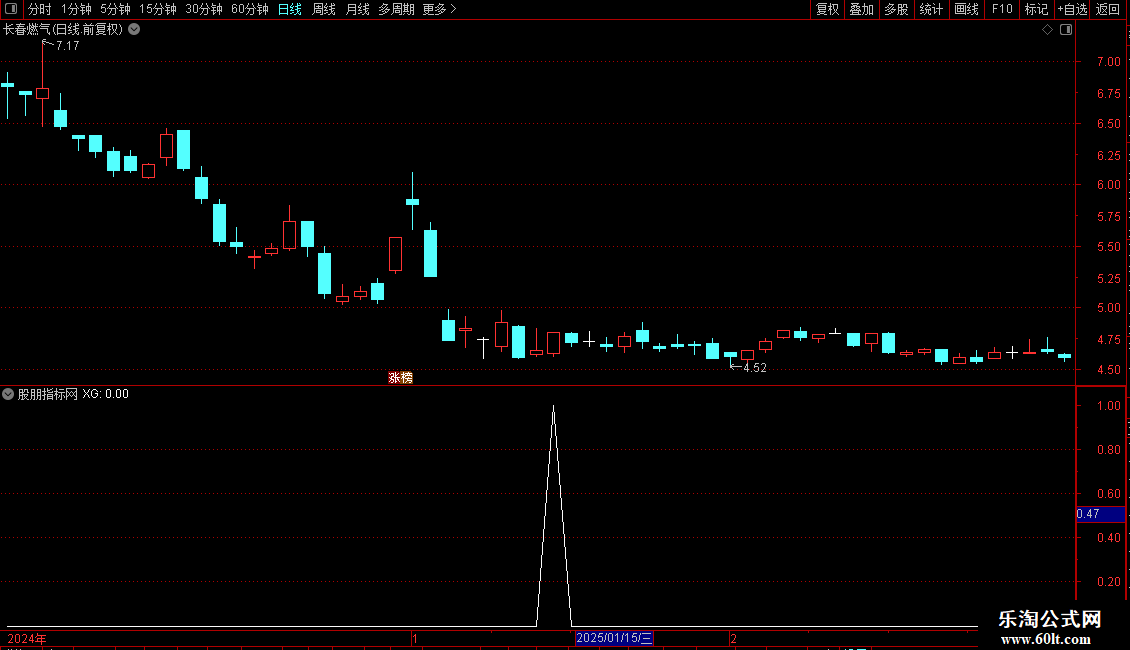Image resolution: width=1130 pixels, height=650 pixels.
Task: Click the 7.17 high price label
Action: pos(67,45)
